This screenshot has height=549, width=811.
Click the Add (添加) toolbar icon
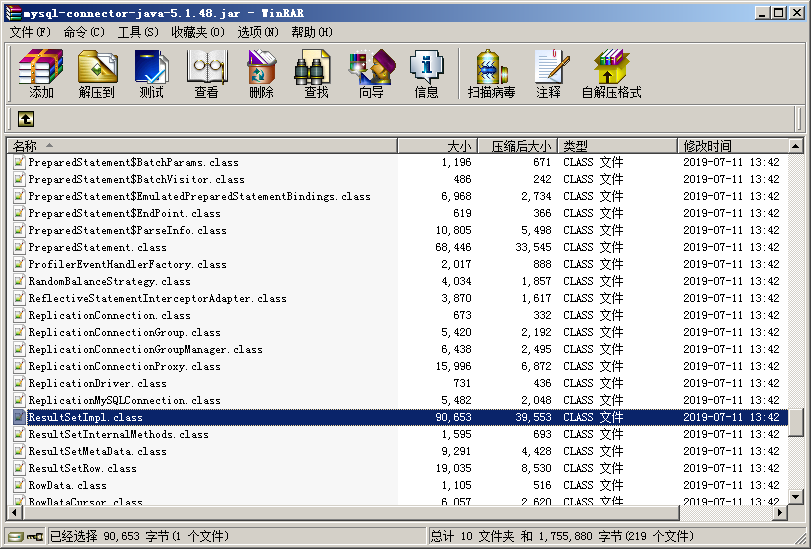pos(41,73)
